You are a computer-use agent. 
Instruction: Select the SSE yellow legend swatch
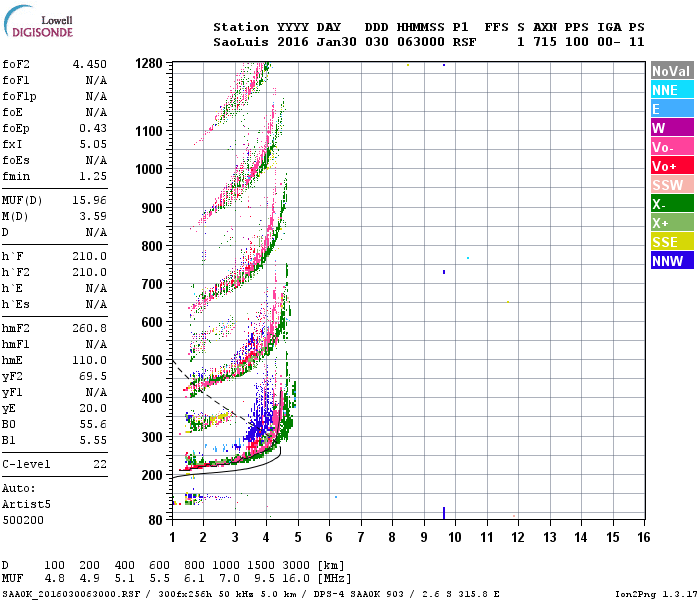point(672,242)
